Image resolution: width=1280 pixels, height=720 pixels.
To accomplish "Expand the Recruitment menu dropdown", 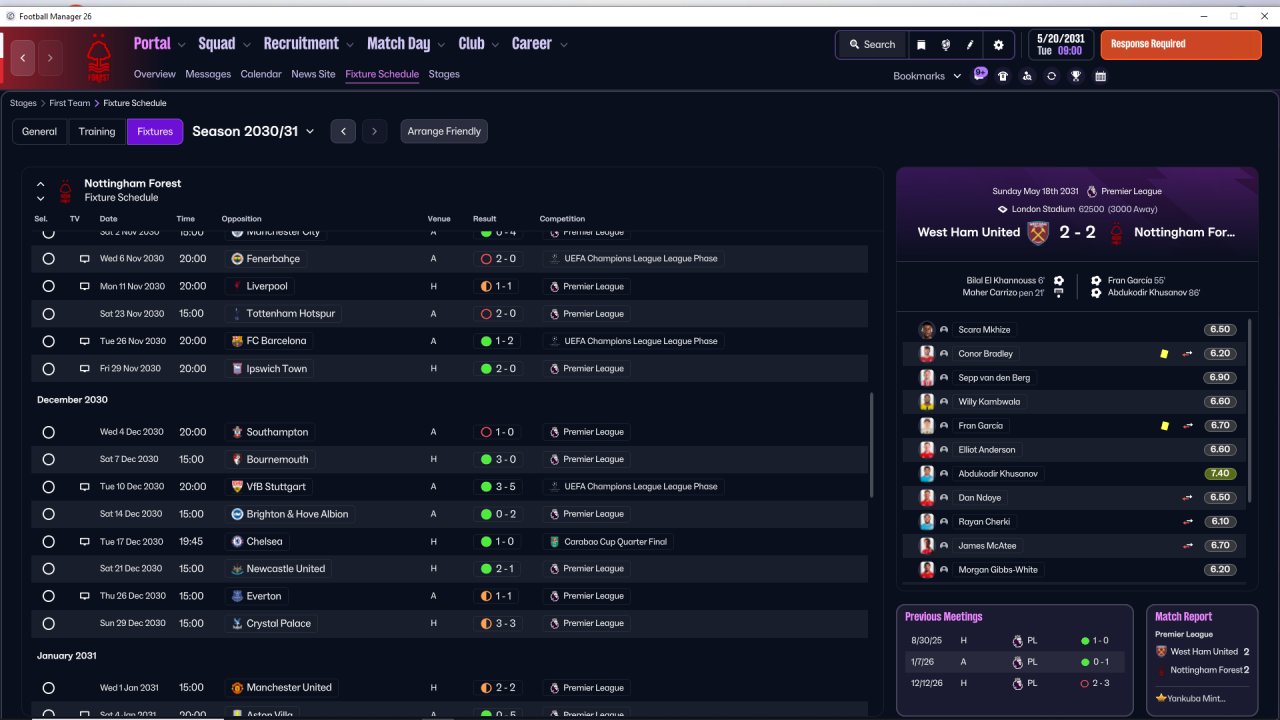I will [350, 45].
